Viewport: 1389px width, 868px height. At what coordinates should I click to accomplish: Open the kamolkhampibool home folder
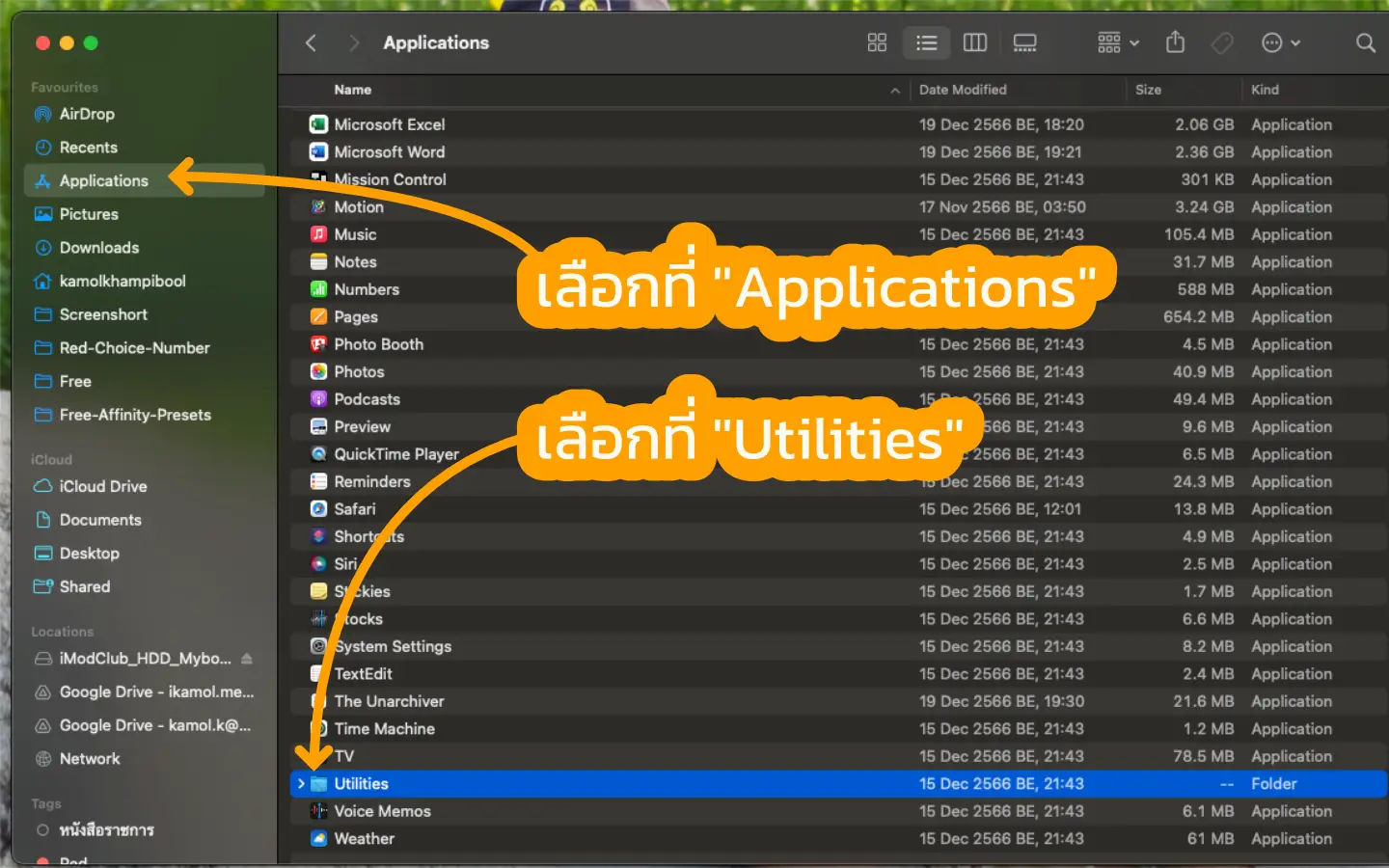point(144,281)
